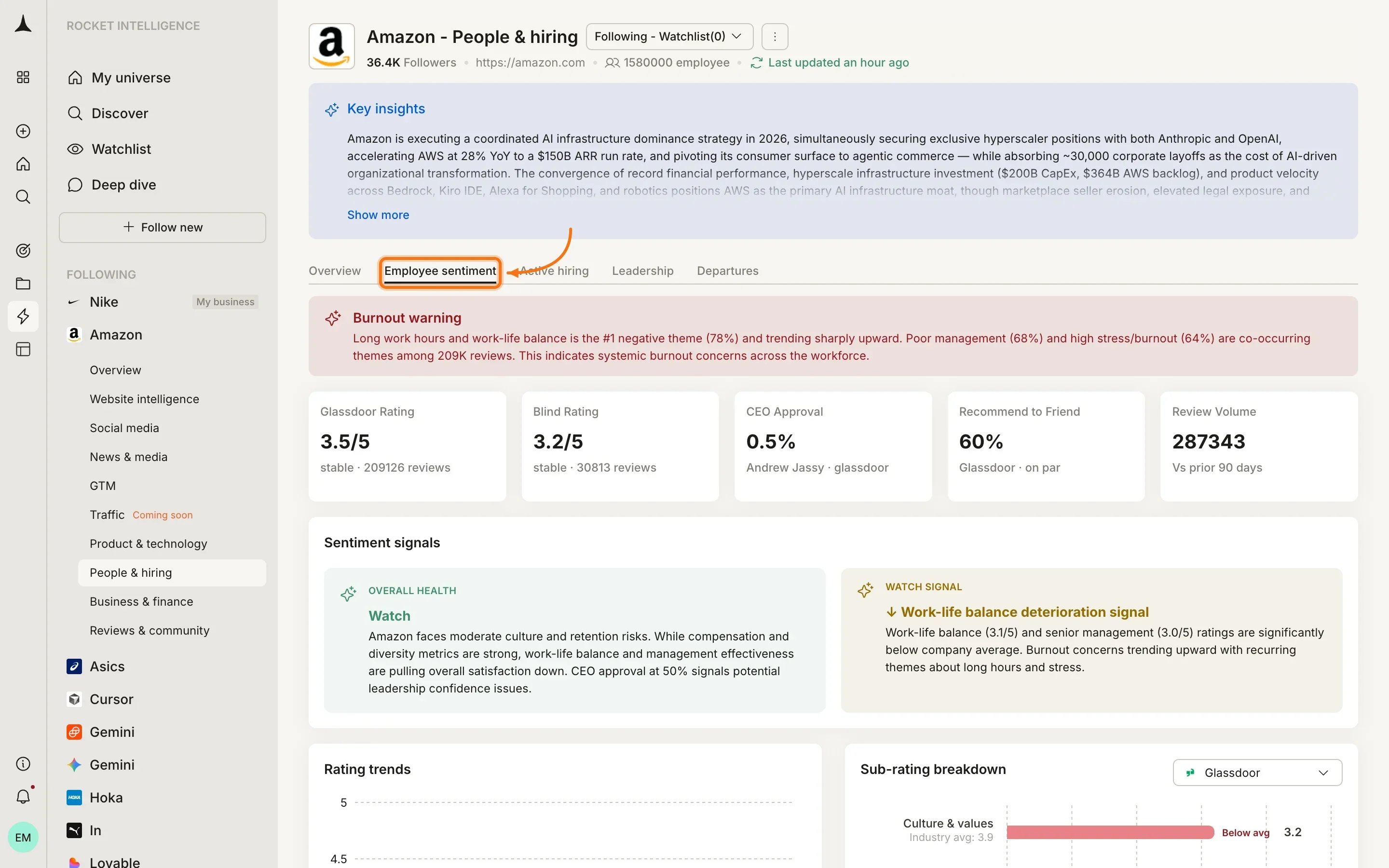Click the Watch Signal sparkle icon
Viewport: 1389px width, 868px height.
[x=866, y=590]
